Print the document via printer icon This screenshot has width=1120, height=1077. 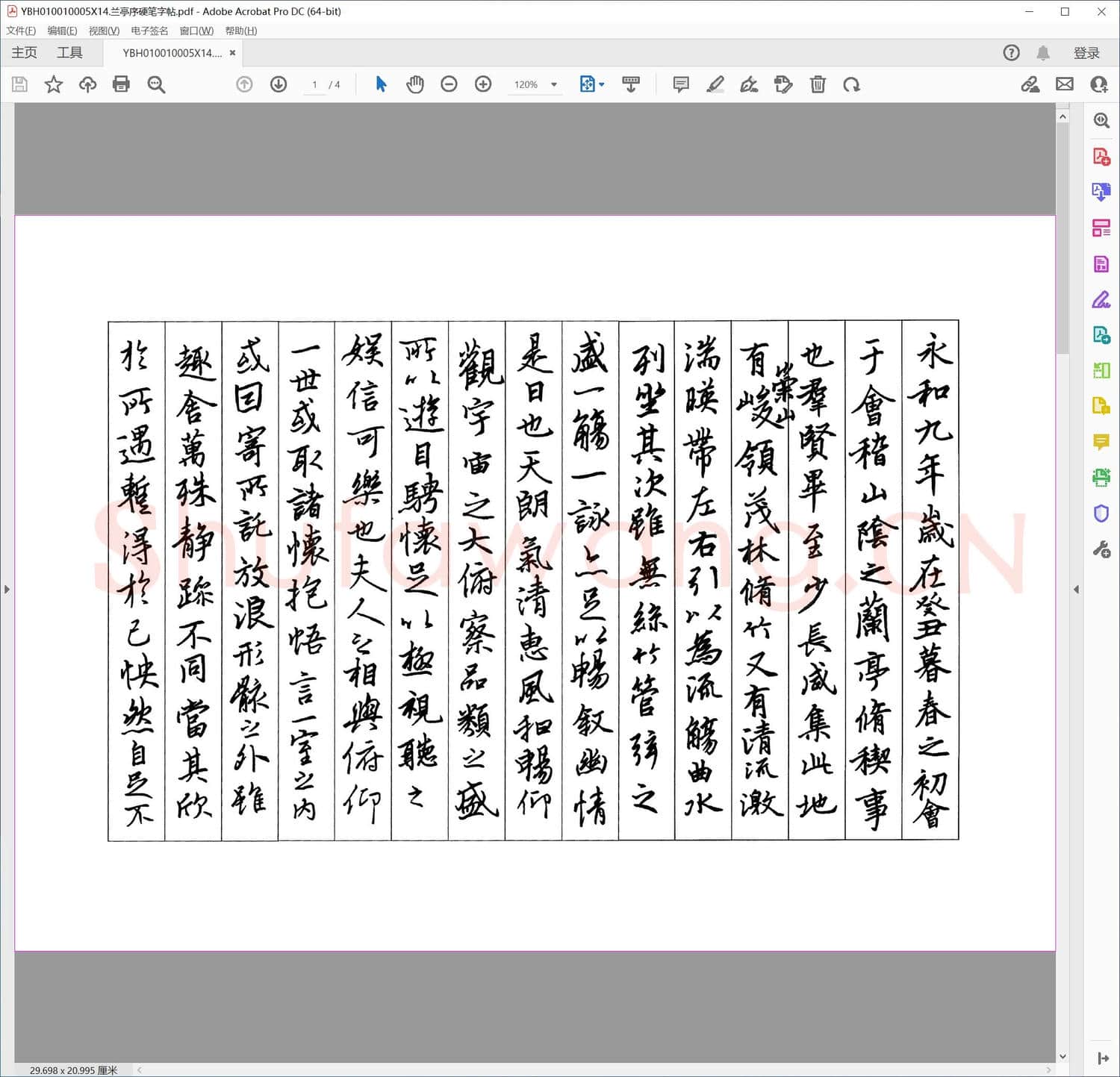[x=121, y=84]
